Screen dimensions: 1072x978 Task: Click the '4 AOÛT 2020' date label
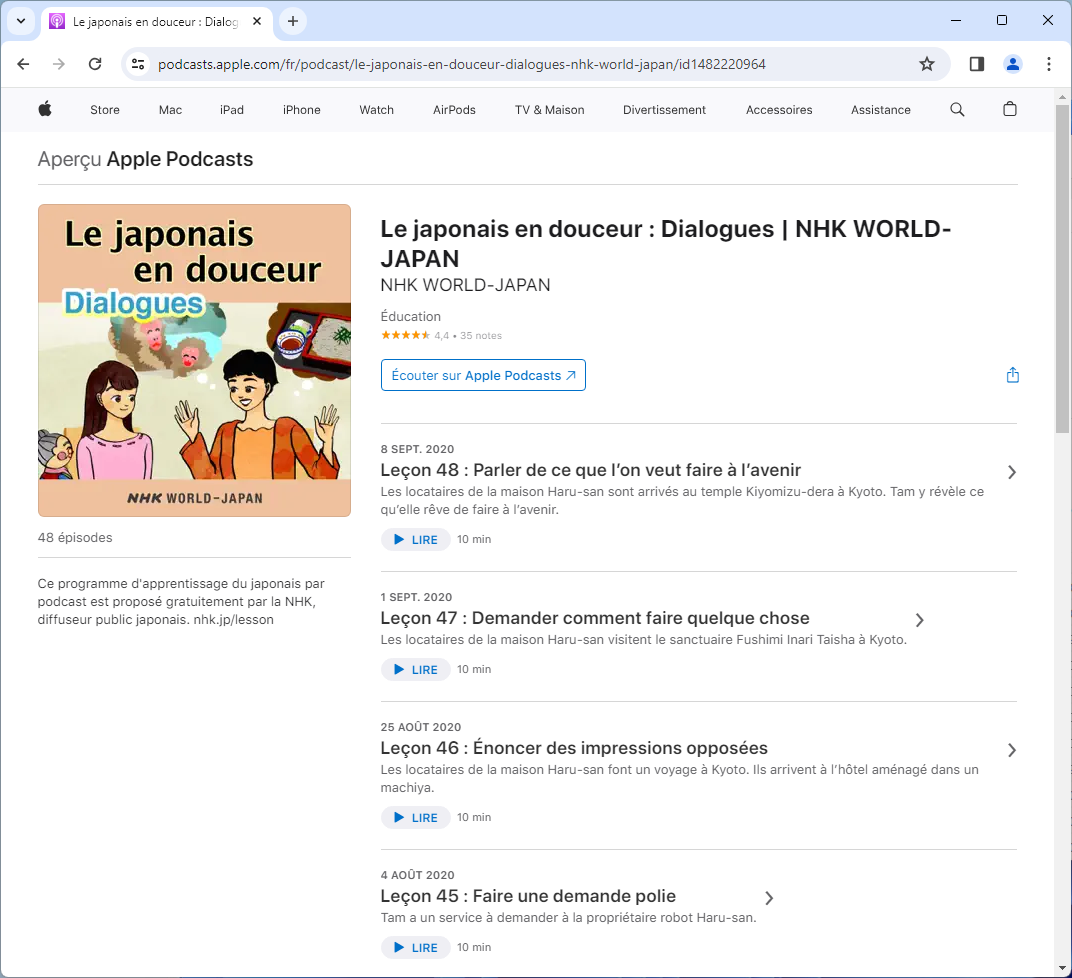point(417,875)
